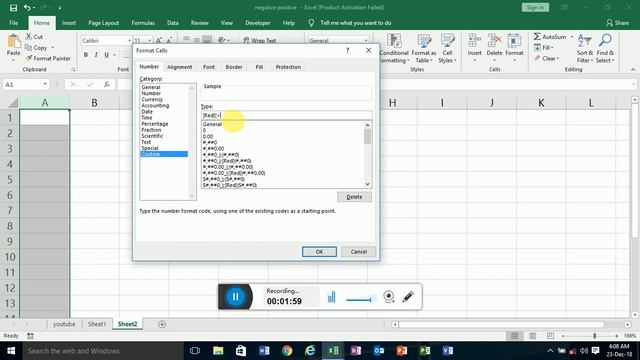This screenshot has width=640, height=360.
Task: Expand the Name Box dropdown arrow
Action: point(45,84)
